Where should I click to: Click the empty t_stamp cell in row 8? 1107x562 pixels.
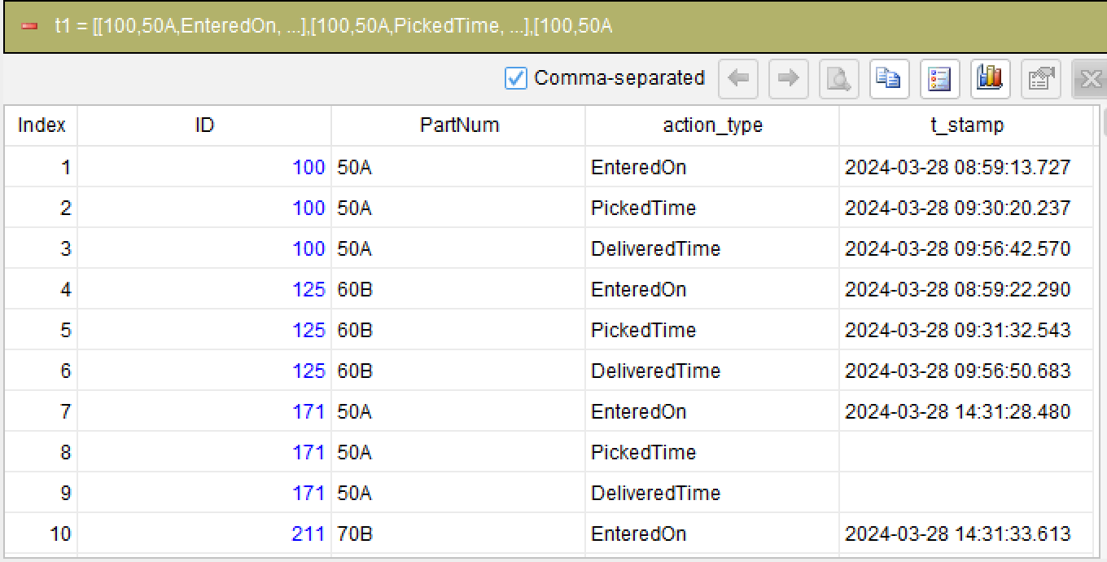[966, 453]
